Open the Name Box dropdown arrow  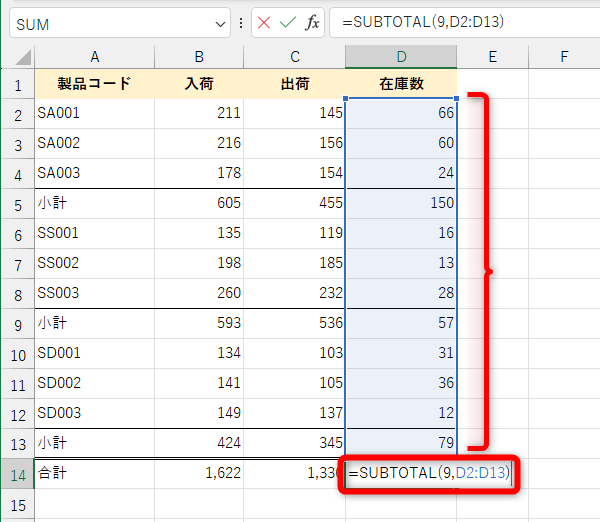tap(220, 24)
